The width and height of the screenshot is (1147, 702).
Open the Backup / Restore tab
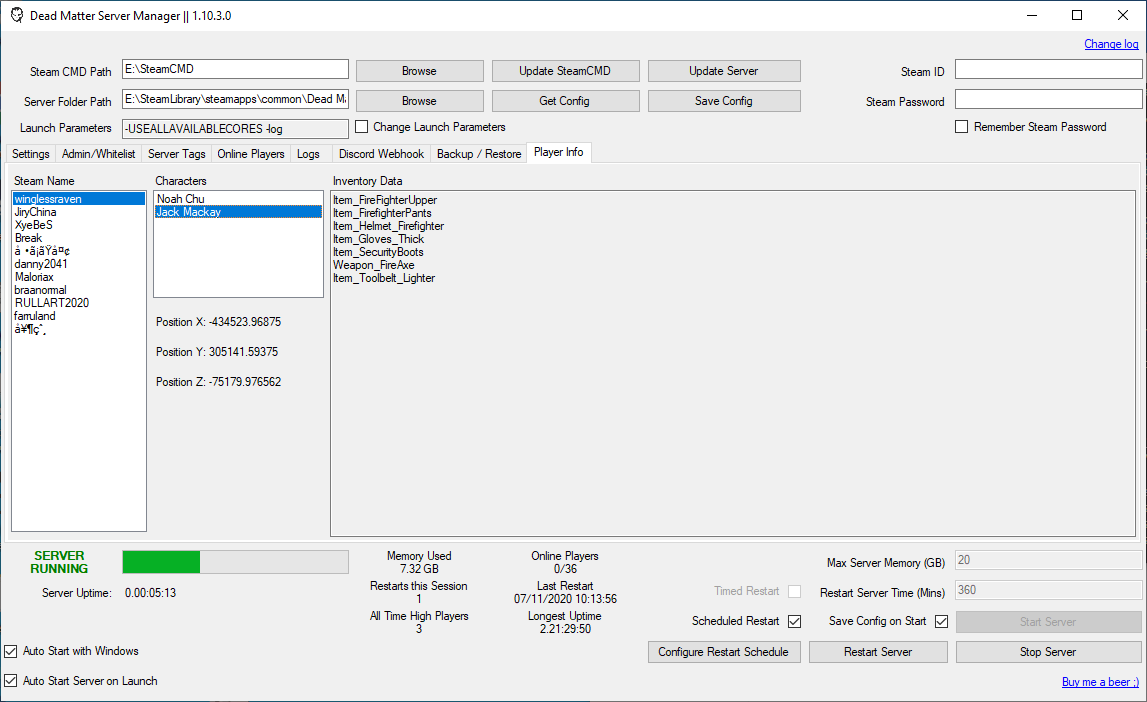(477, 153)
